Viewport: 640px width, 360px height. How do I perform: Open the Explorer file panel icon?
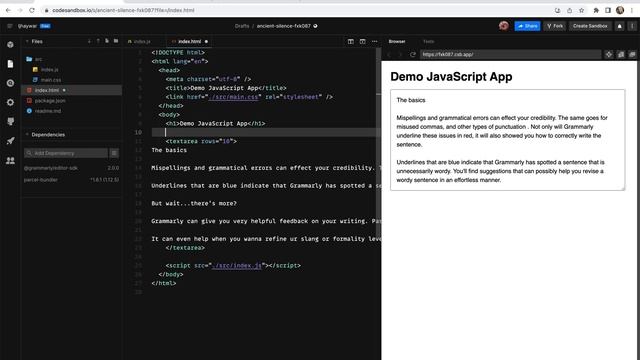pos(10,64)
